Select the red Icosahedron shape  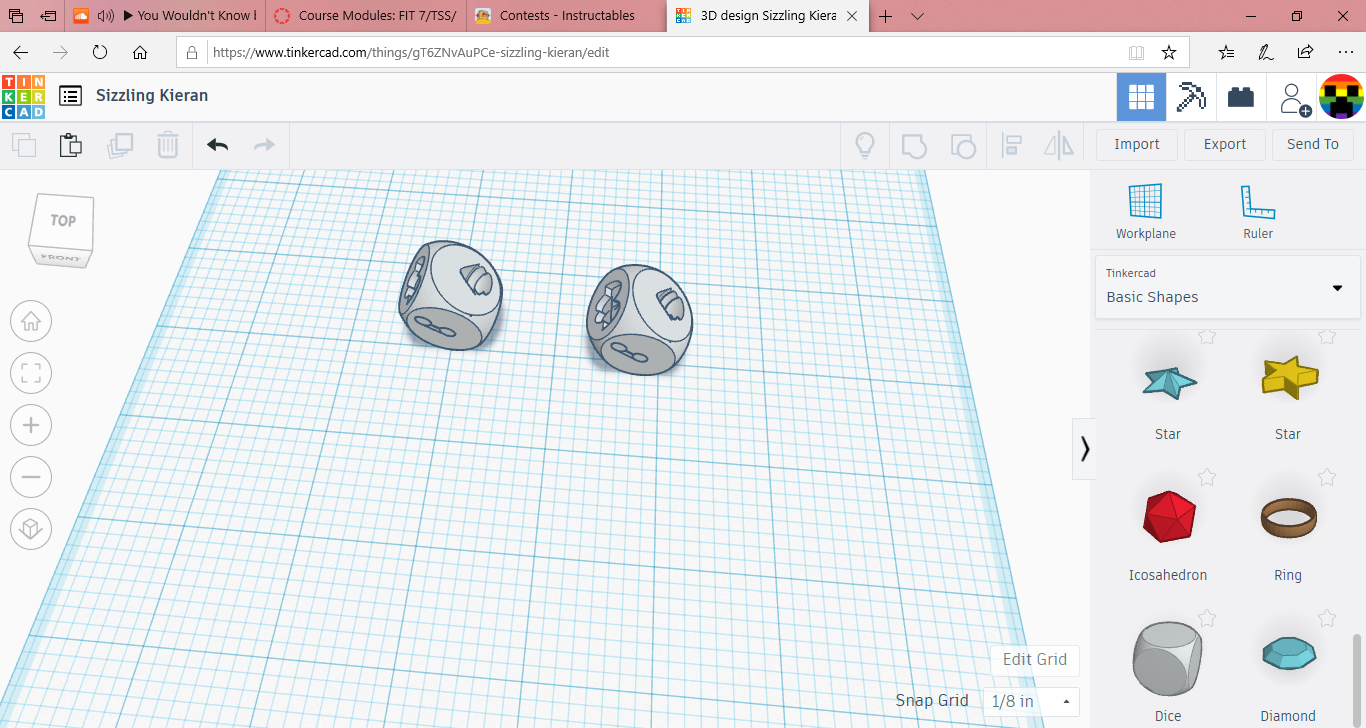click(x=1168, y=516)
